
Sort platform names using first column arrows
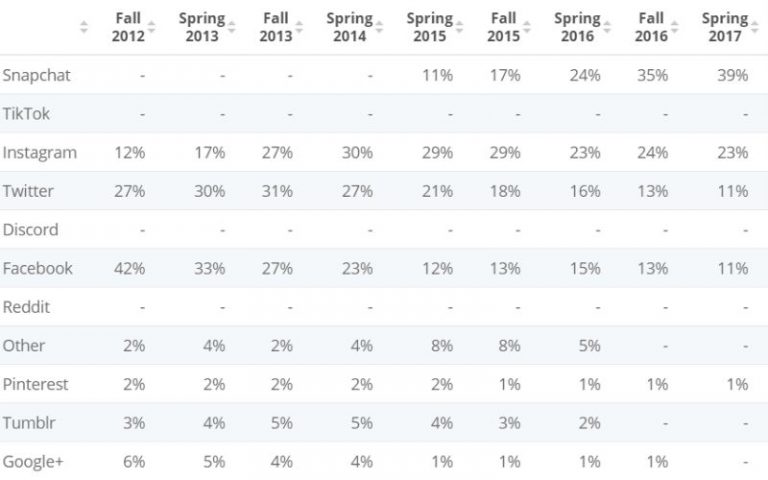(84, 27)
